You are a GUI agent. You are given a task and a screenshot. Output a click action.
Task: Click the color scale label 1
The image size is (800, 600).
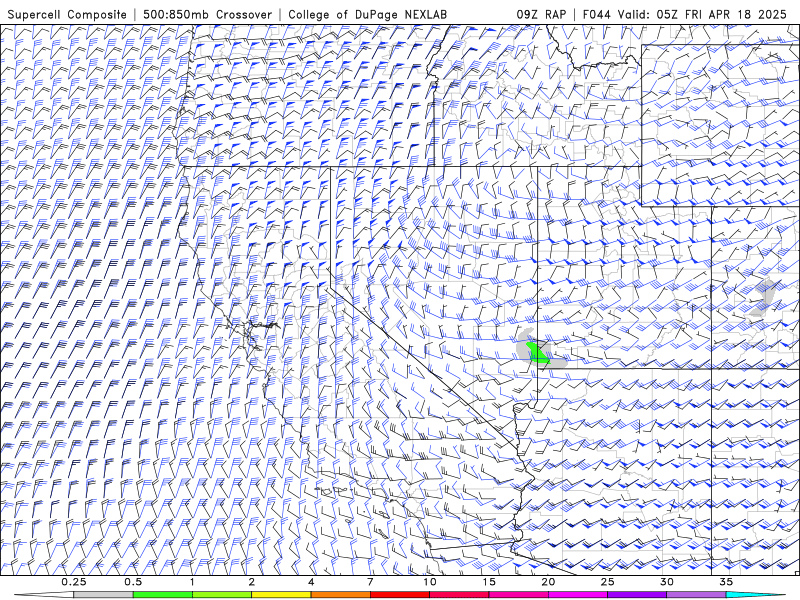coord(192,582)
